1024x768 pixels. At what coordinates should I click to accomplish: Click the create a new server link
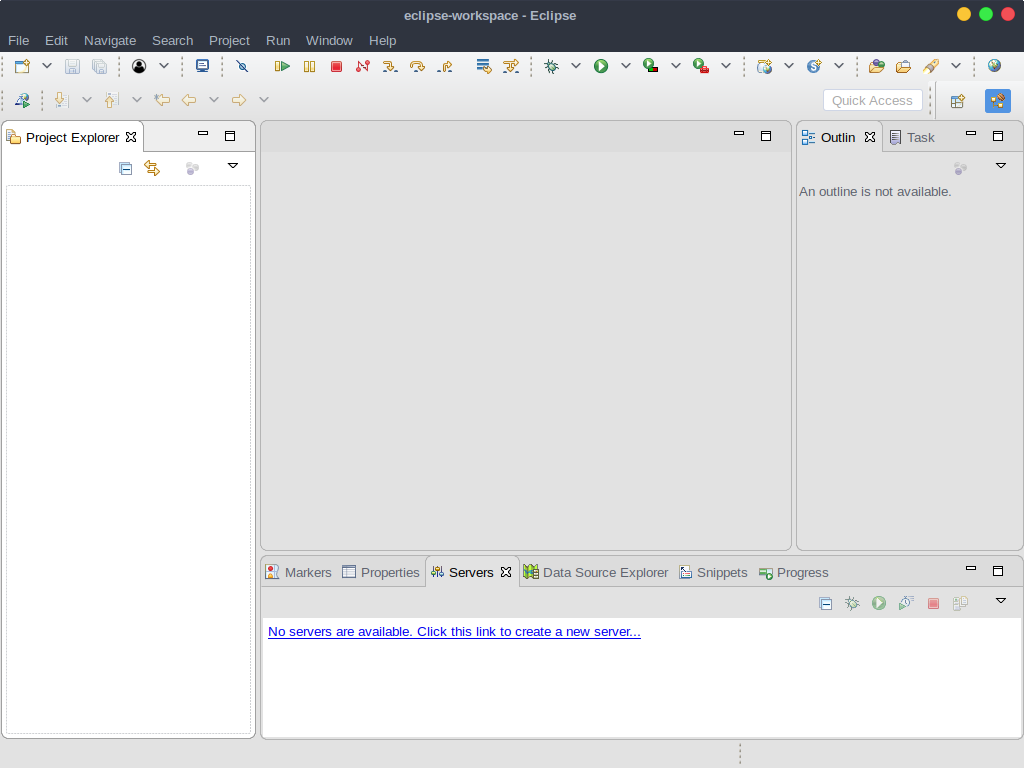(454, 632)
